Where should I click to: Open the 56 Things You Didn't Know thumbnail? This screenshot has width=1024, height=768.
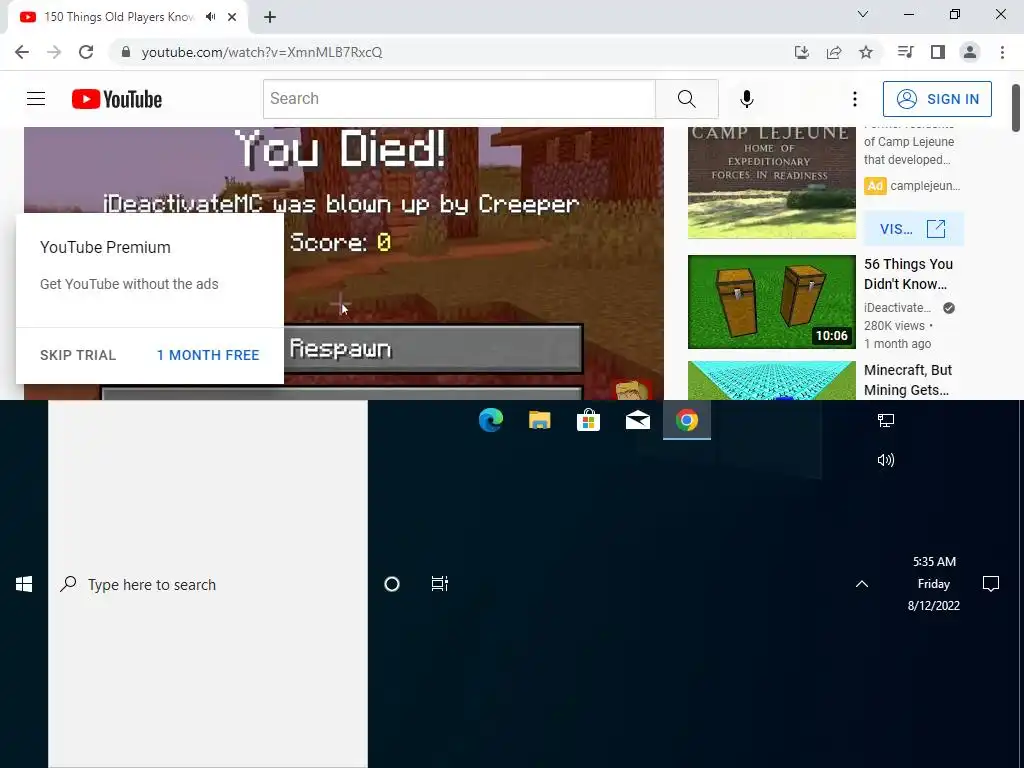[771, 302]
